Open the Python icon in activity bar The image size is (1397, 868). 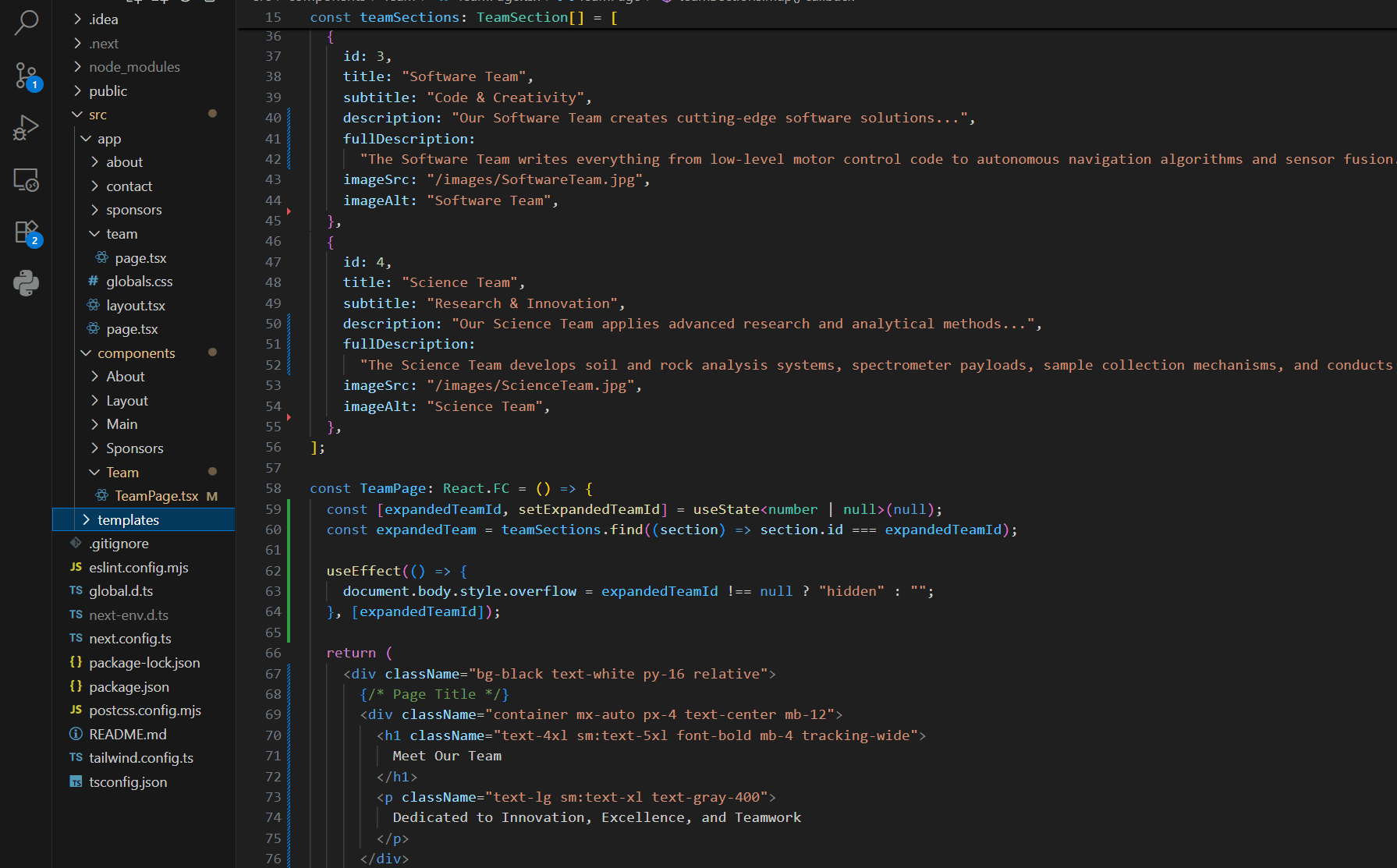coord(27,283)
